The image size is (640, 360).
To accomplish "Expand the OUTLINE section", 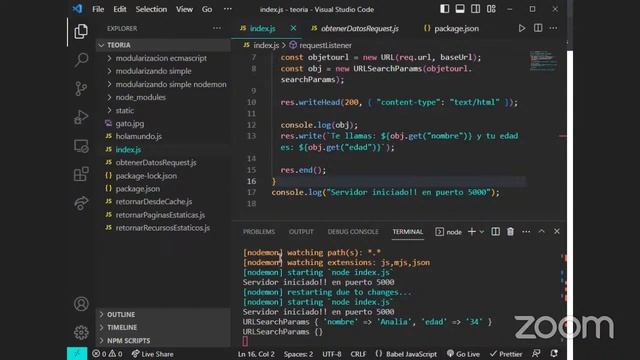I will (x=163, y=314).
